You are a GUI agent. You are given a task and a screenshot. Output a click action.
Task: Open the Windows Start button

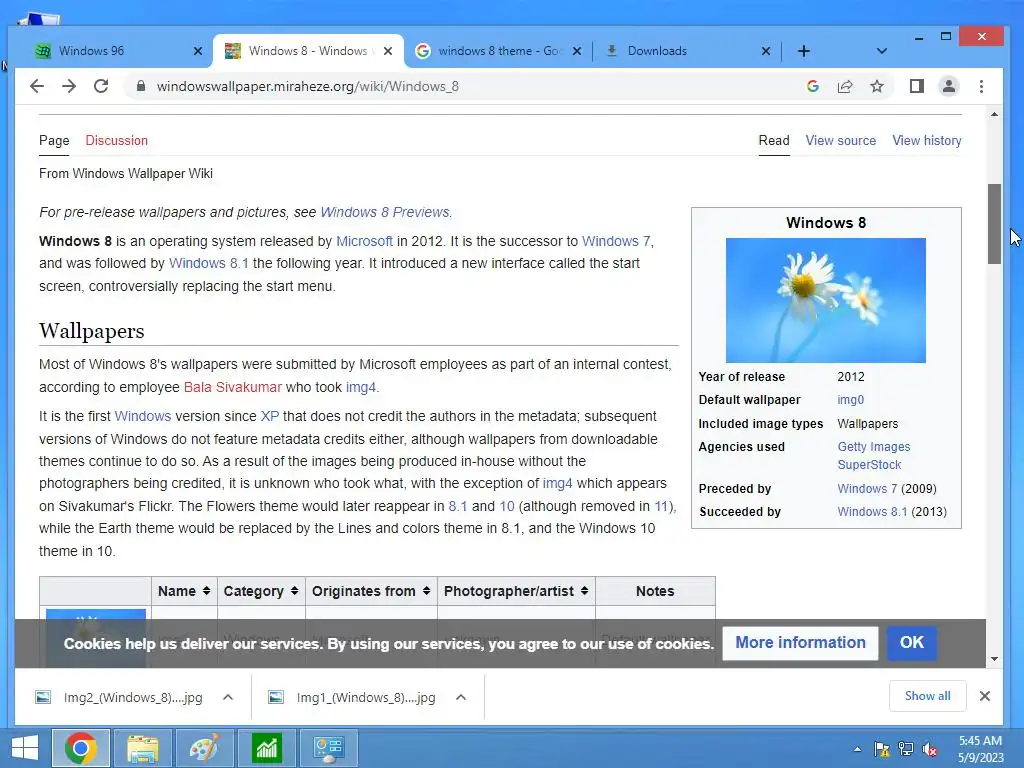click(25, 748)
